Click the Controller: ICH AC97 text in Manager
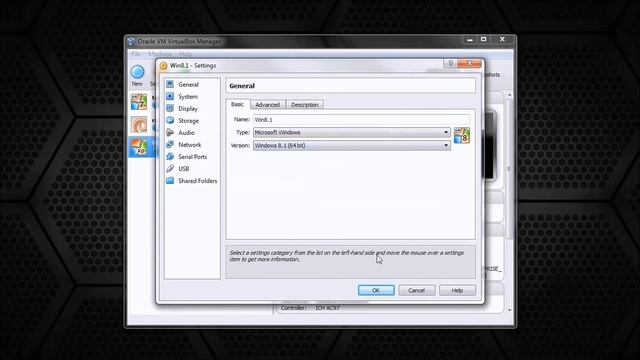The image size is (640, 360). click(310, 308)
